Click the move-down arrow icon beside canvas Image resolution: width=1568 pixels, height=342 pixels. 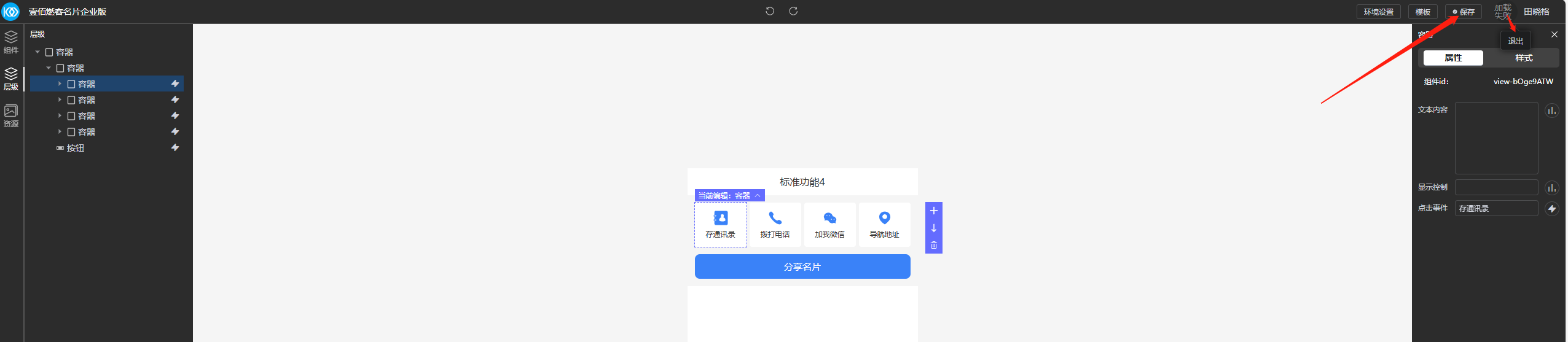click(x=933, y=228)
